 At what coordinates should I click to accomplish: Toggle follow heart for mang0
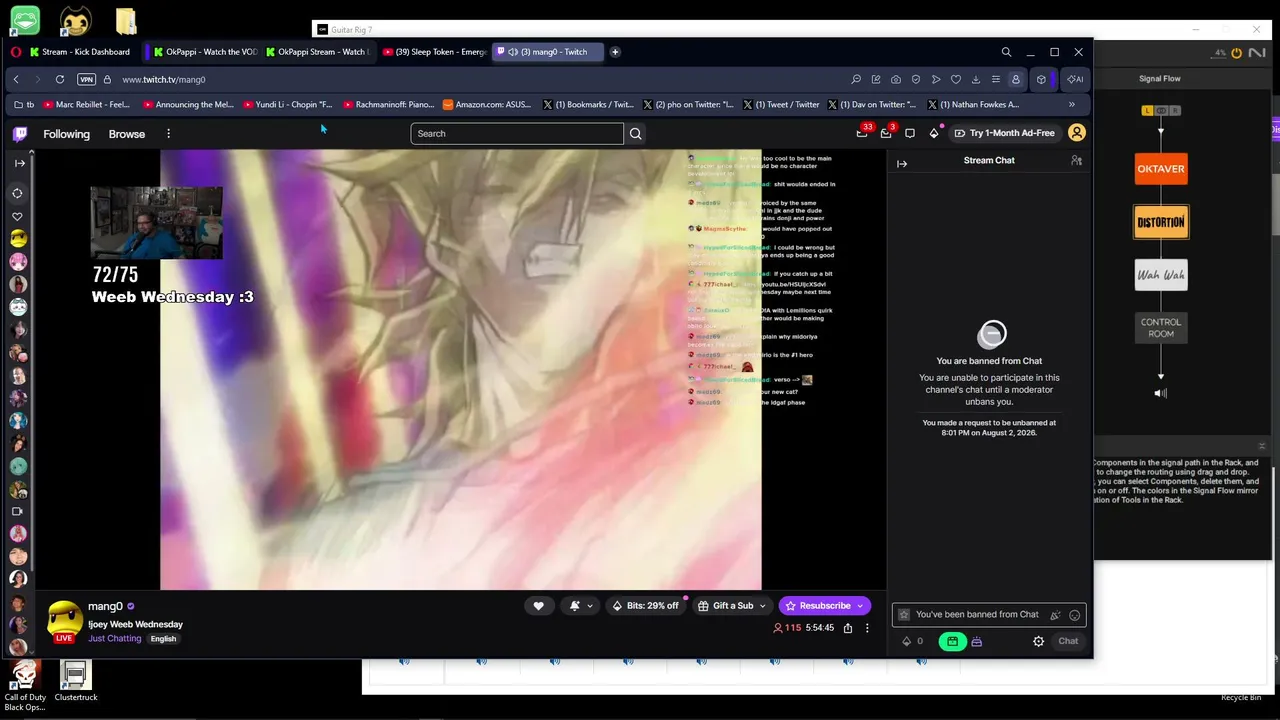click(x=538, y=605)
